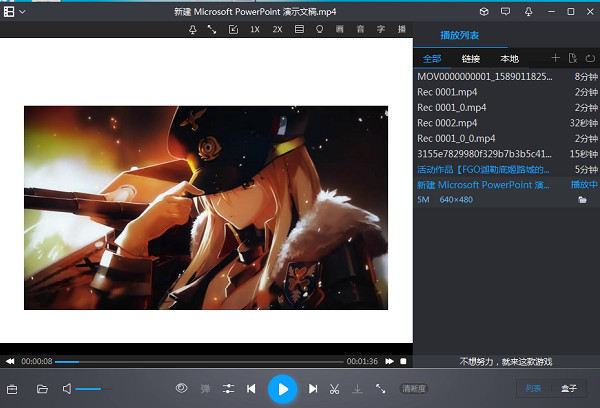Select the 活动作品【FGO playlist entry
The height and width of the screenshot is (408, 600).
(507, 169)
